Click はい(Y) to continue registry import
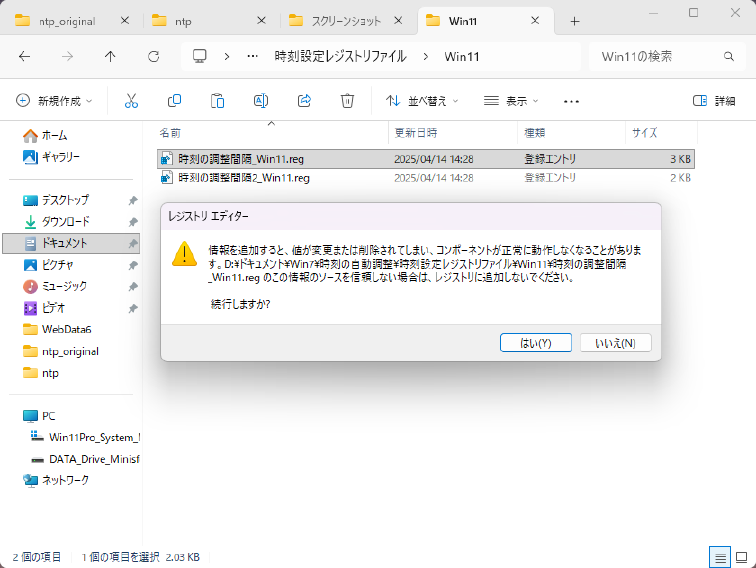The height and width of the screenshot is (568, 756). click(536, 343)
